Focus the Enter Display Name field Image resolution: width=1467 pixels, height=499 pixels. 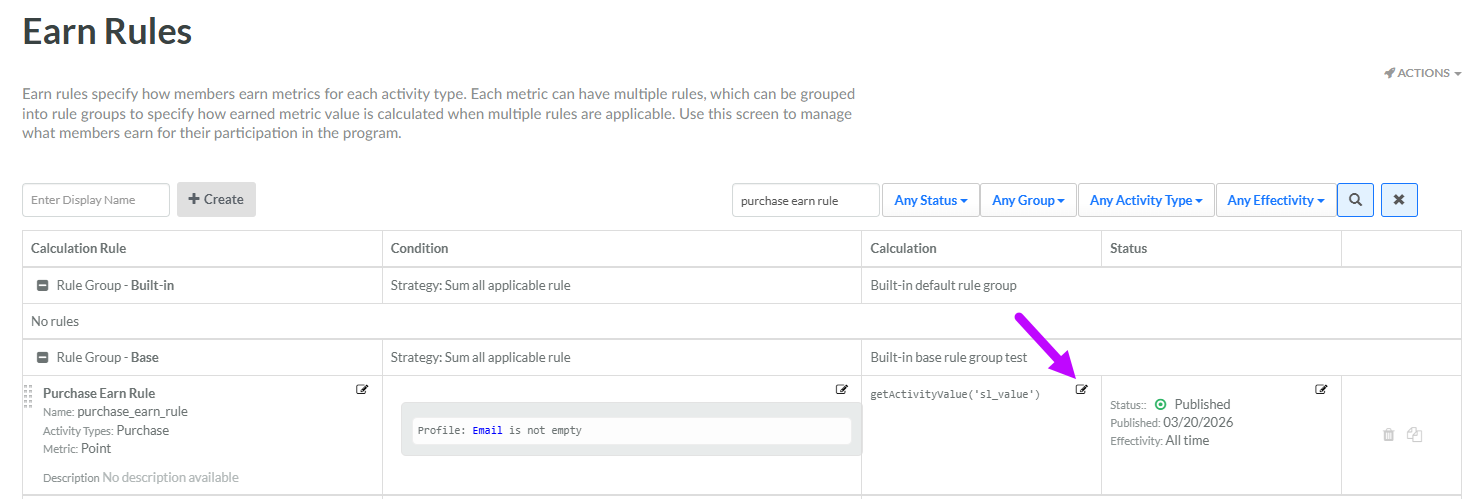pos(96,200)
